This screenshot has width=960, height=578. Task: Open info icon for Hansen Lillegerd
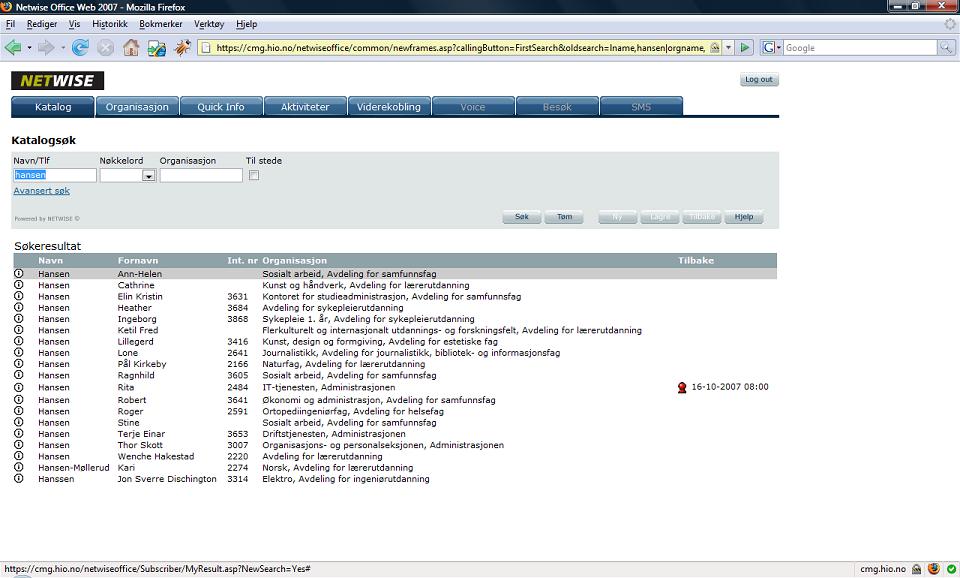pyautogui.click(x=18, y=341)
